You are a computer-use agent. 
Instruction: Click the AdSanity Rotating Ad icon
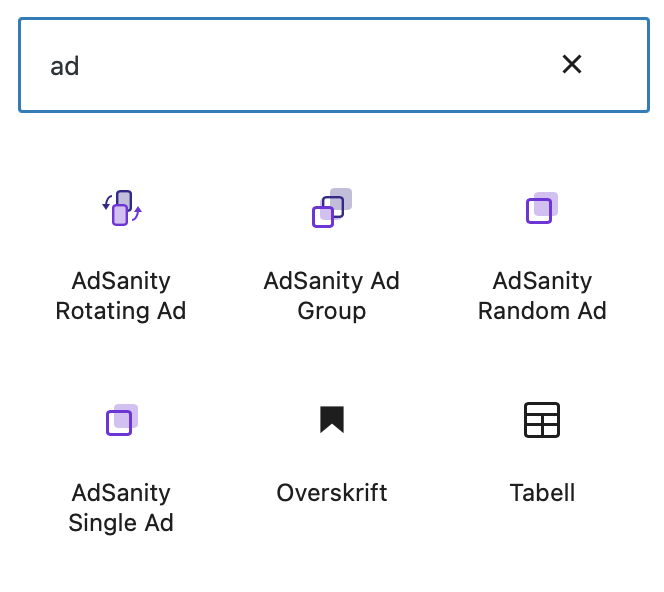pos(121,208)
